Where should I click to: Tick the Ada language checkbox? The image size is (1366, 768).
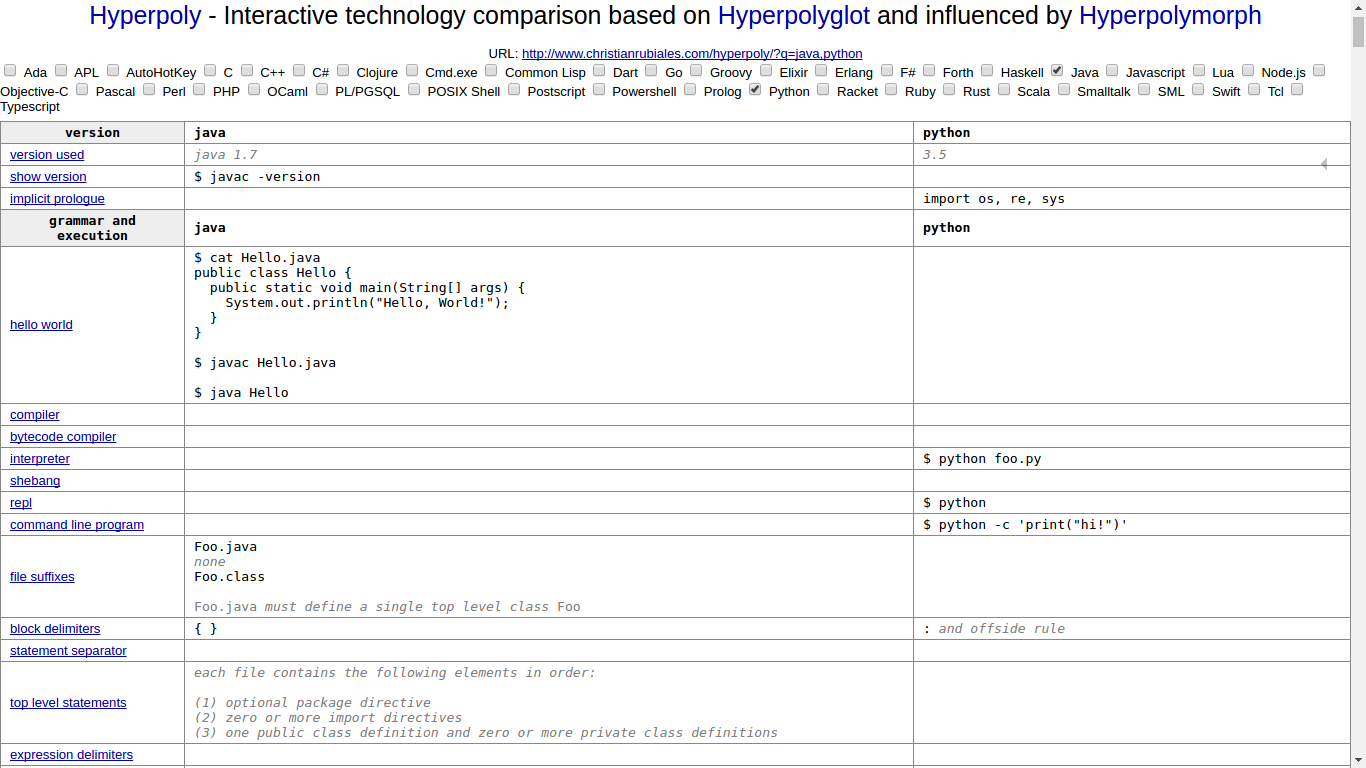click(10, 70)
